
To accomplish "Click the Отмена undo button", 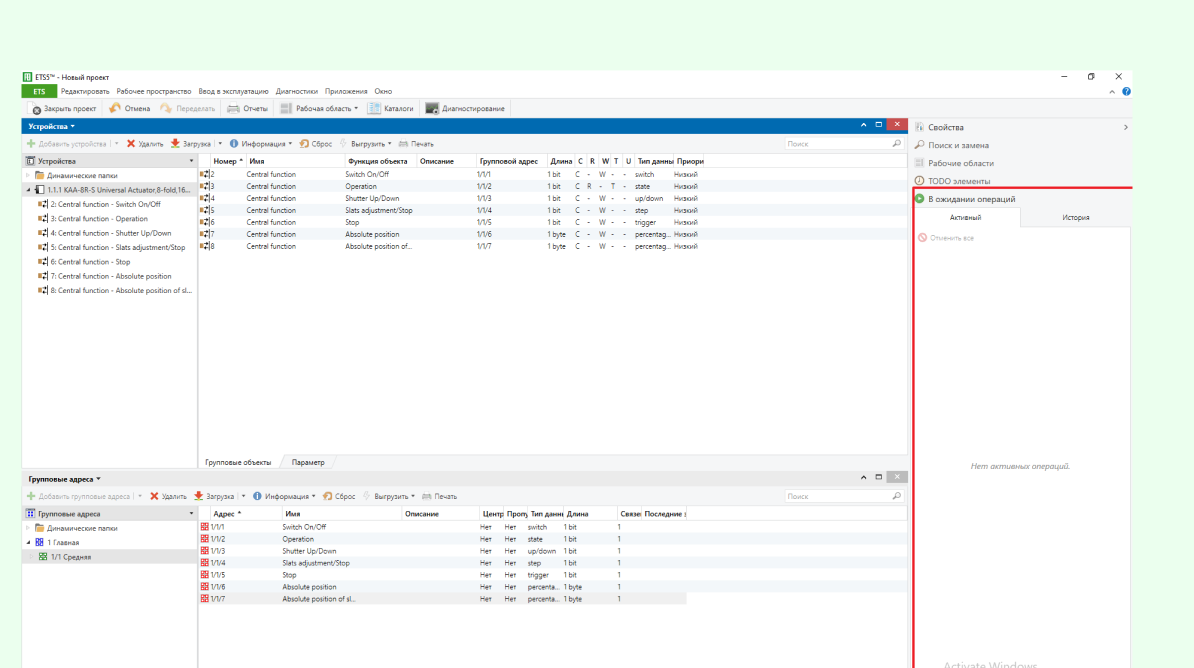I will pyautogui.click(x=130, y=109).
